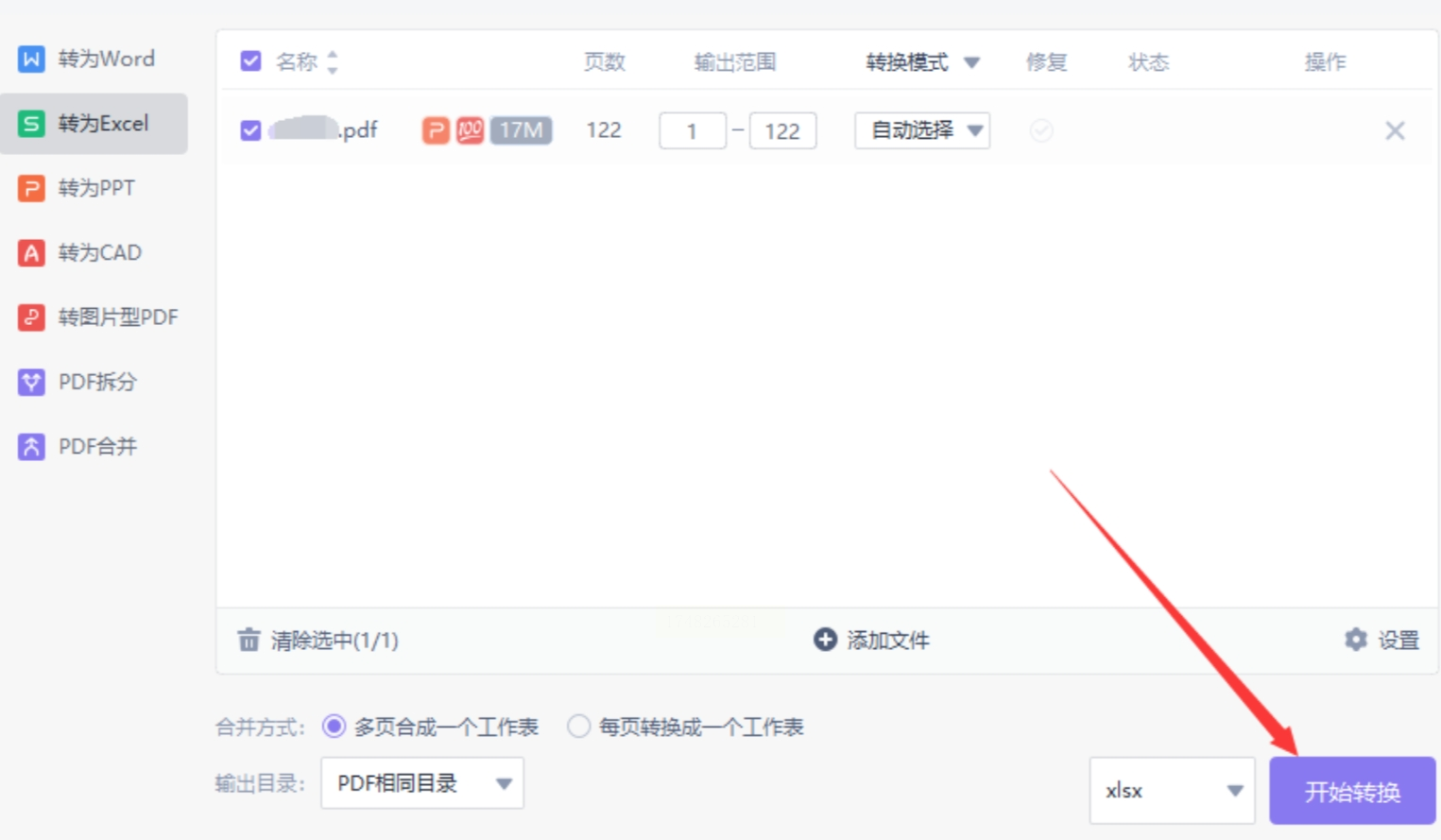The image size is (1441, 840).
Task: Click the plus icon to add file
Action: tap(825, 640)
